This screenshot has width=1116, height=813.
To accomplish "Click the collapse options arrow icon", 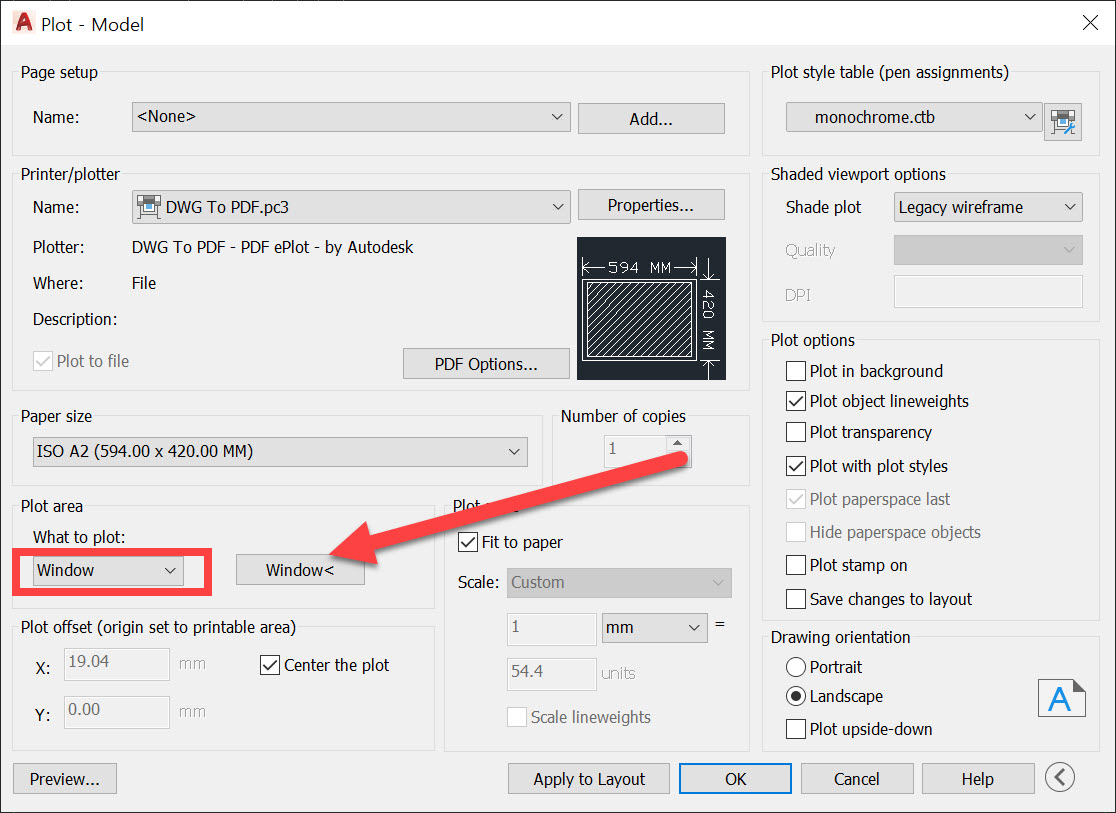I will [x=1060, y=777].
